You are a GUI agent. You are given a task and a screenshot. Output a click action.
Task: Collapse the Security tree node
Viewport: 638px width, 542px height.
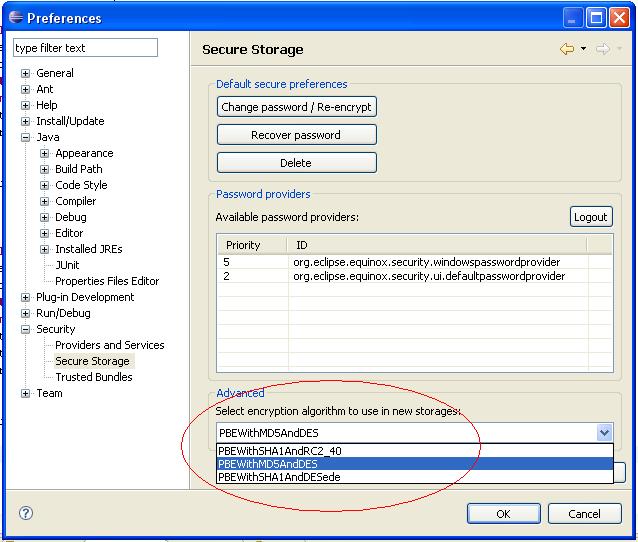[26, 329]
